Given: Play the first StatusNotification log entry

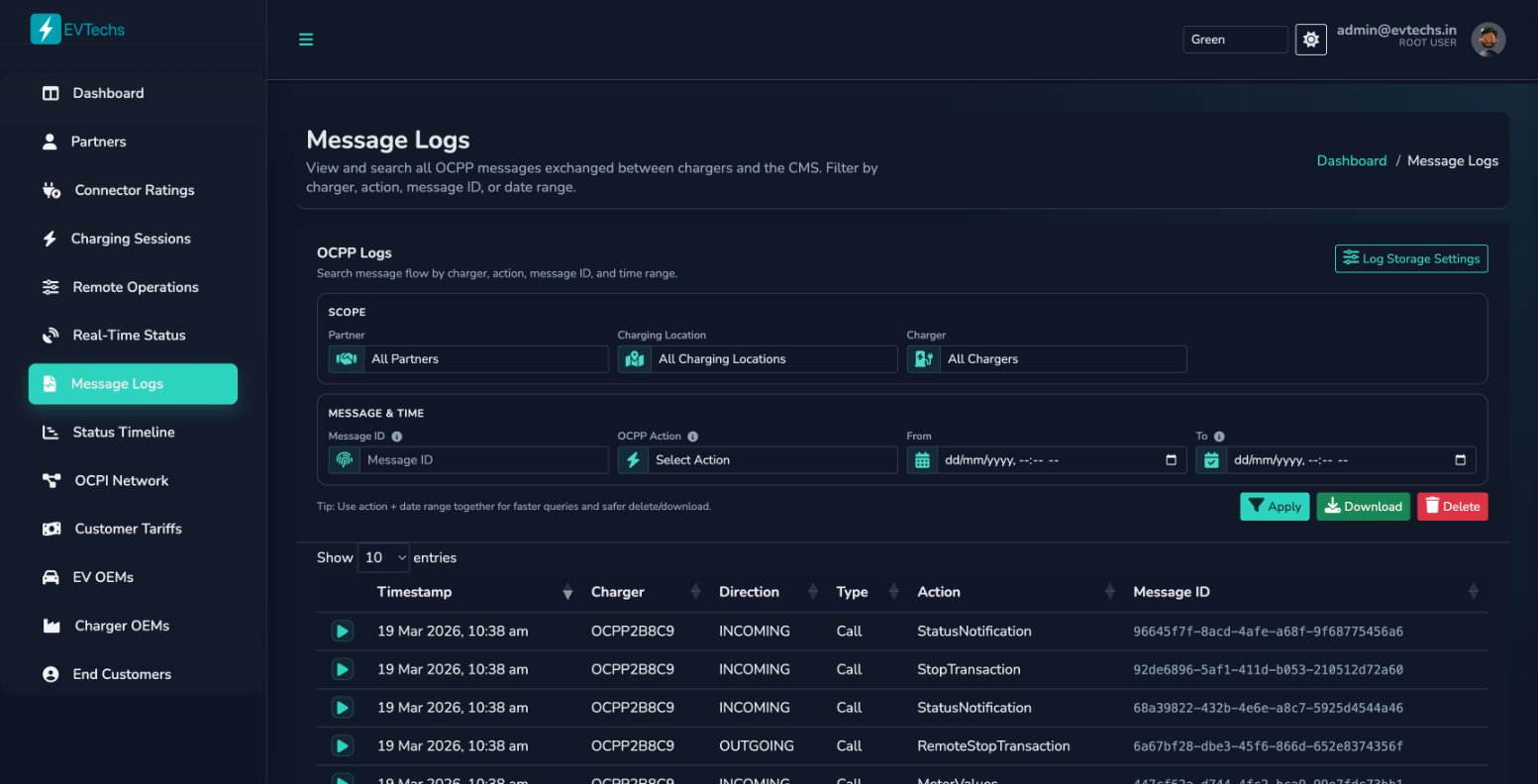Looking at the screenshot, I should (342, 631).
